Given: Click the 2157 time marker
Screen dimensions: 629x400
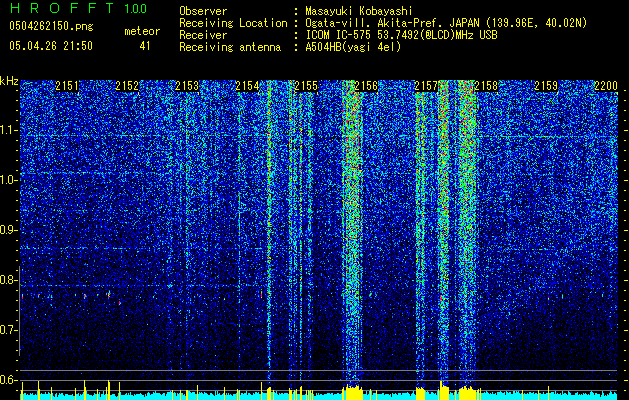Looking at the screenshot, I should 426,86.
